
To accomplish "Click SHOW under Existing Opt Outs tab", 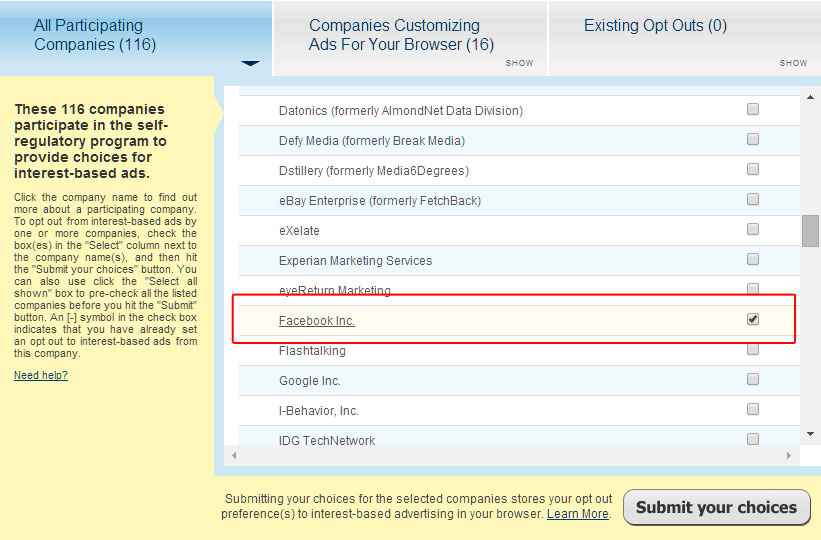I will [793, 63].
